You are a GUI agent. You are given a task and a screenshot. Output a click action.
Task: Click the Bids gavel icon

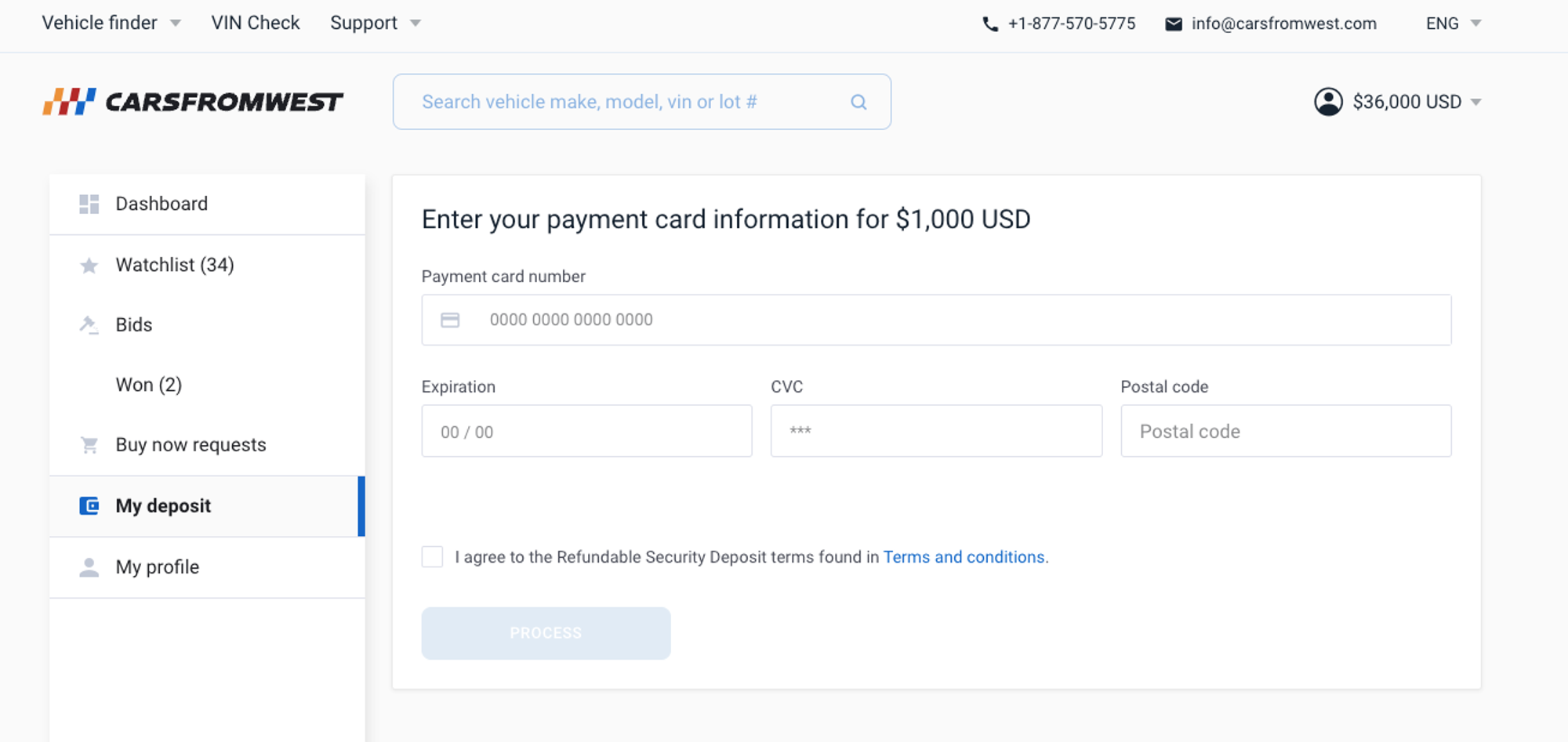tap(89, 325)
